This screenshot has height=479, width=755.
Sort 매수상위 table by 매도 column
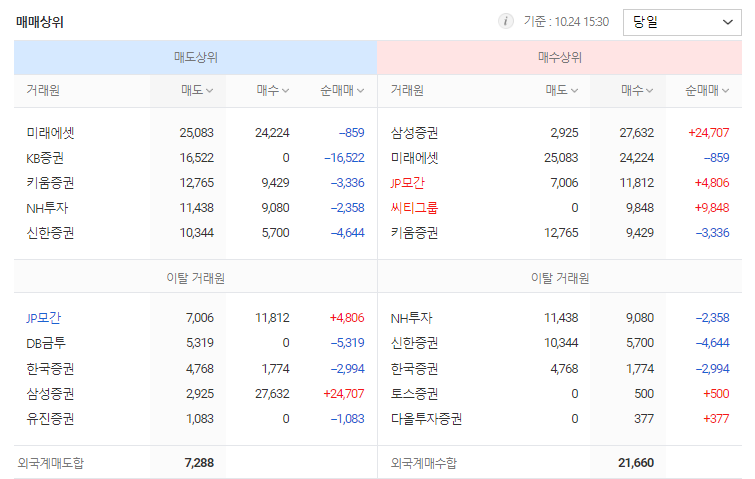561,90
